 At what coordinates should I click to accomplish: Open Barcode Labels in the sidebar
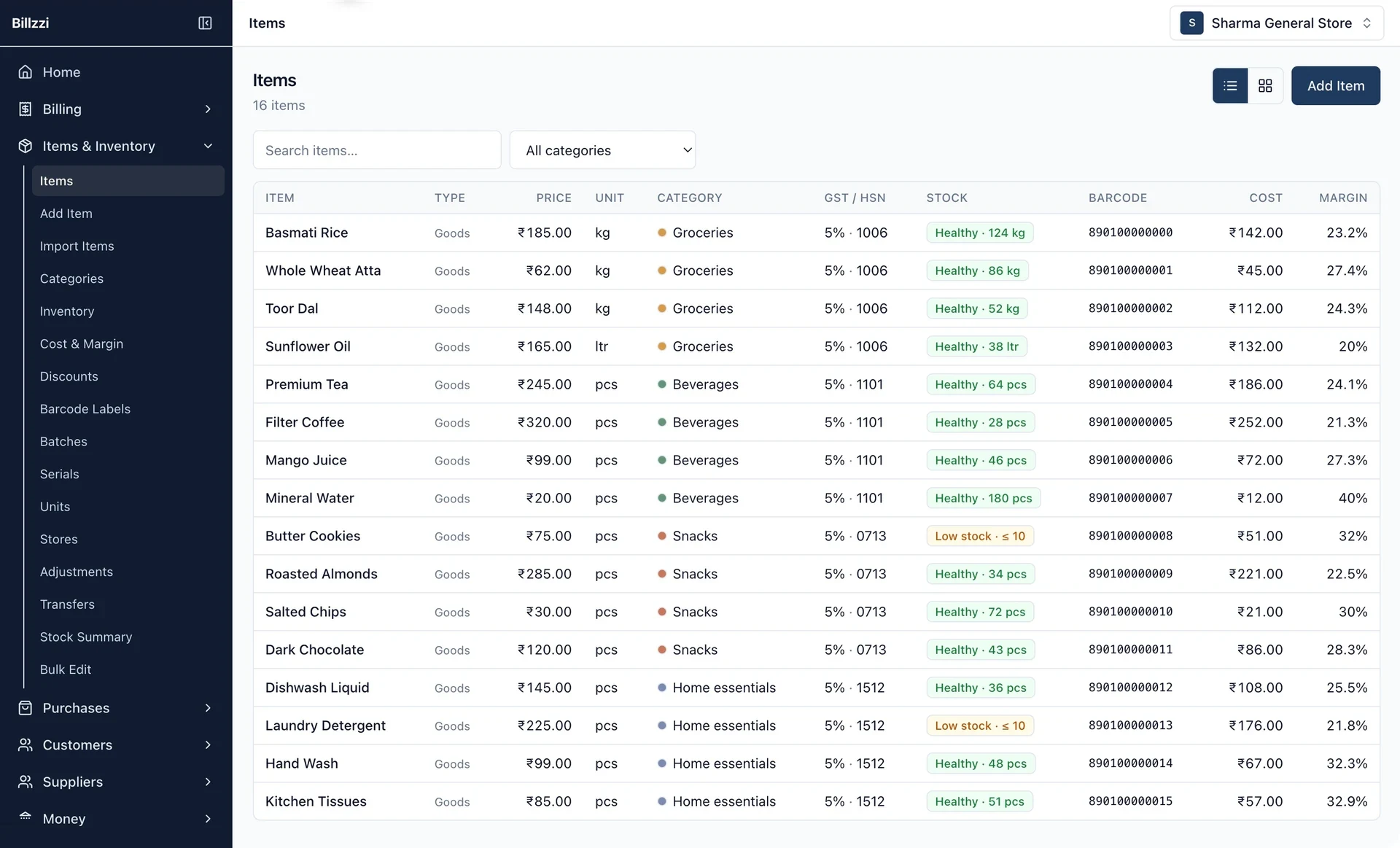tap(128, 409)
